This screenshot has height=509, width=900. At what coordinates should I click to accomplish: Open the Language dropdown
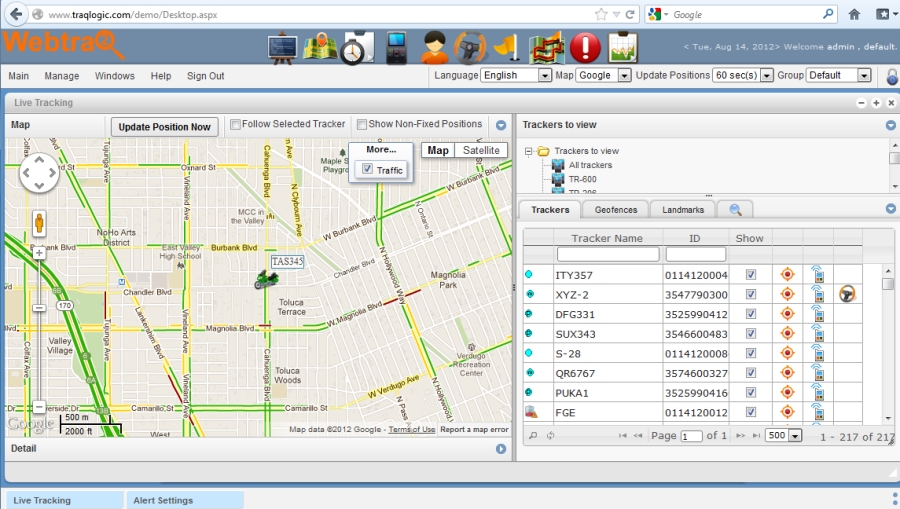pyautogui.click(x=516, y=75)
